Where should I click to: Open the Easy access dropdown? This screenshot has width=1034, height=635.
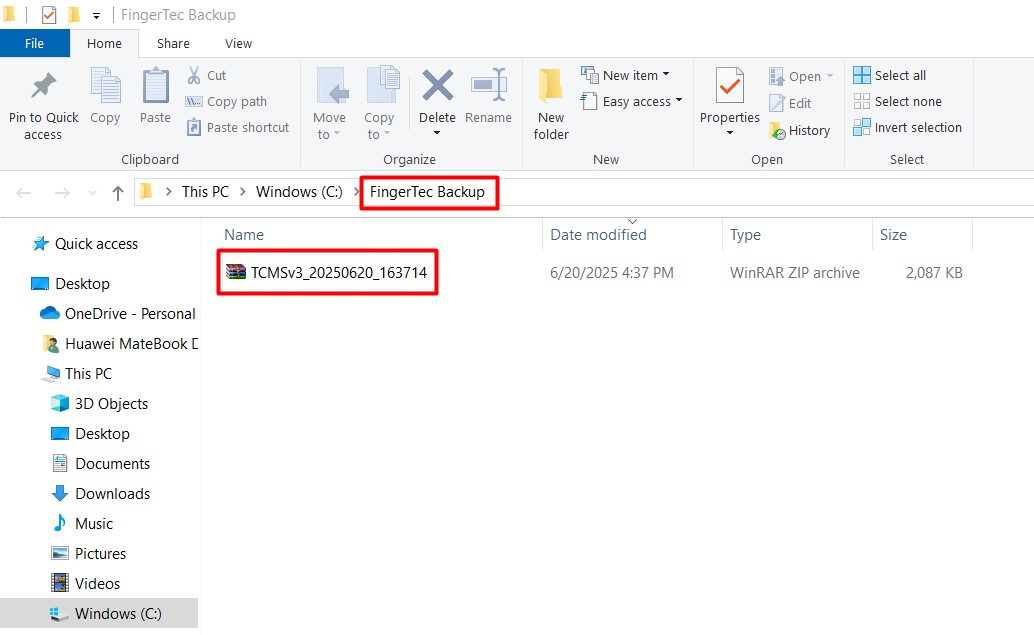click(631, 101)
